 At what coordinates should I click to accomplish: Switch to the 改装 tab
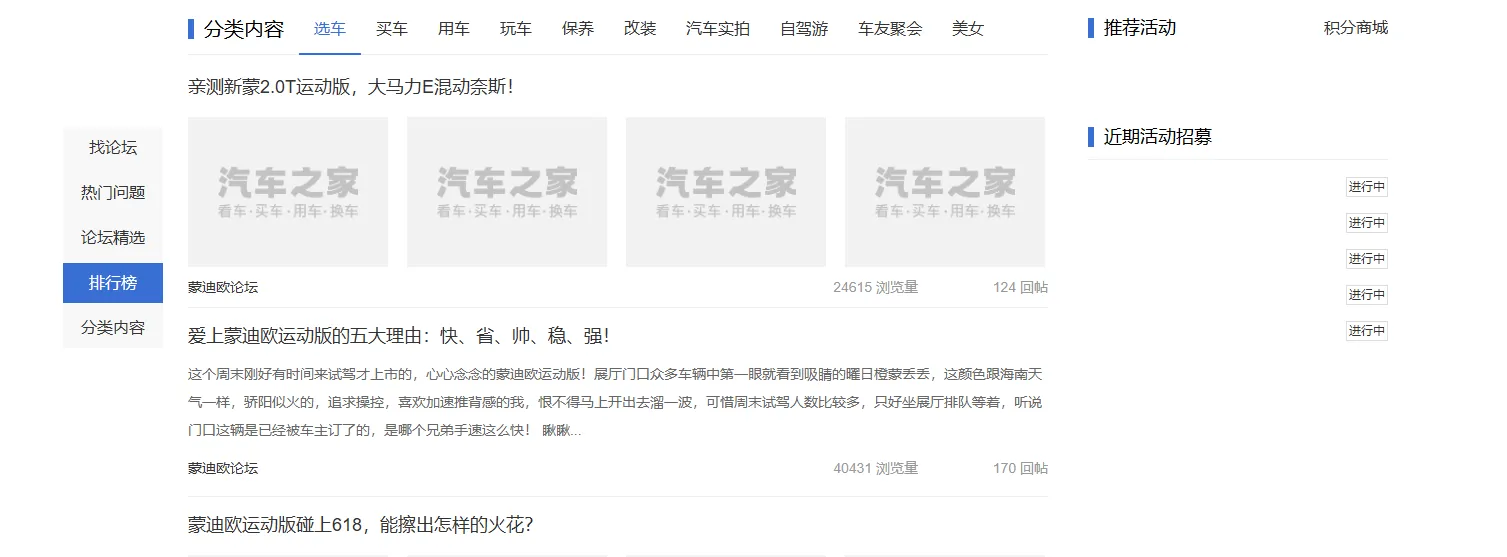point(640,29)
